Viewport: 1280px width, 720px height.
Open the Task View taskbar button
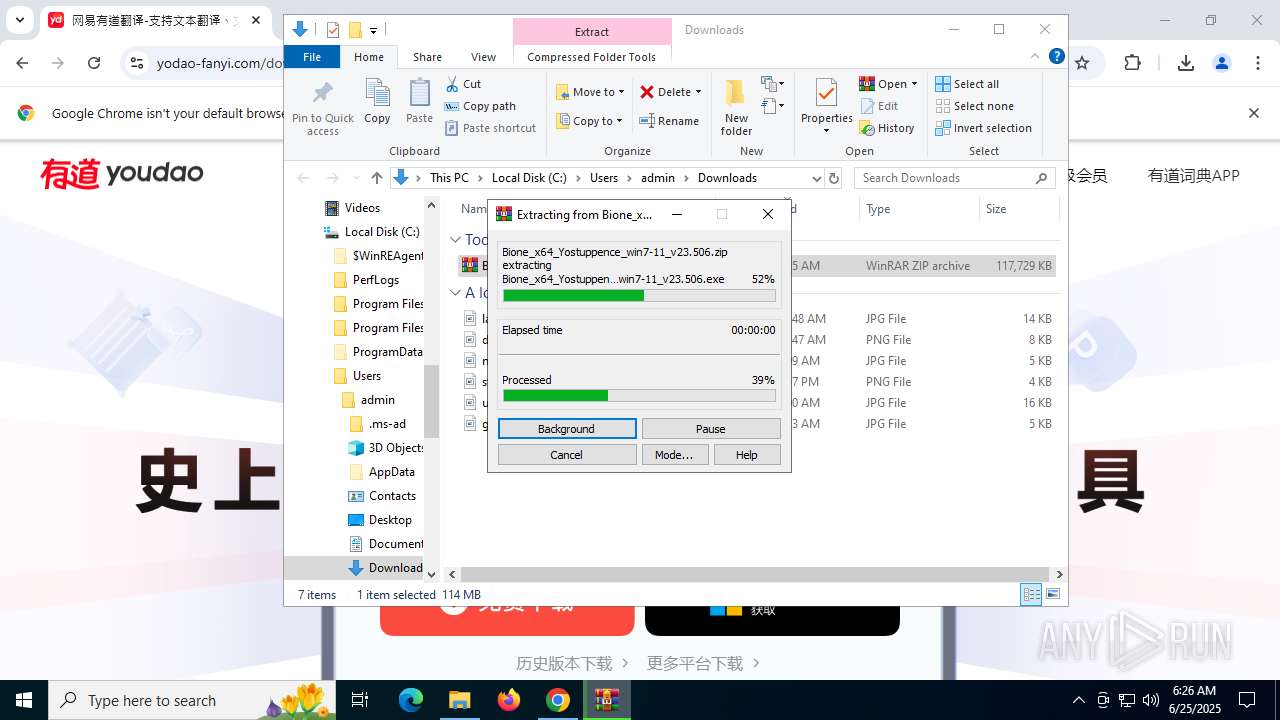point(361,700)
